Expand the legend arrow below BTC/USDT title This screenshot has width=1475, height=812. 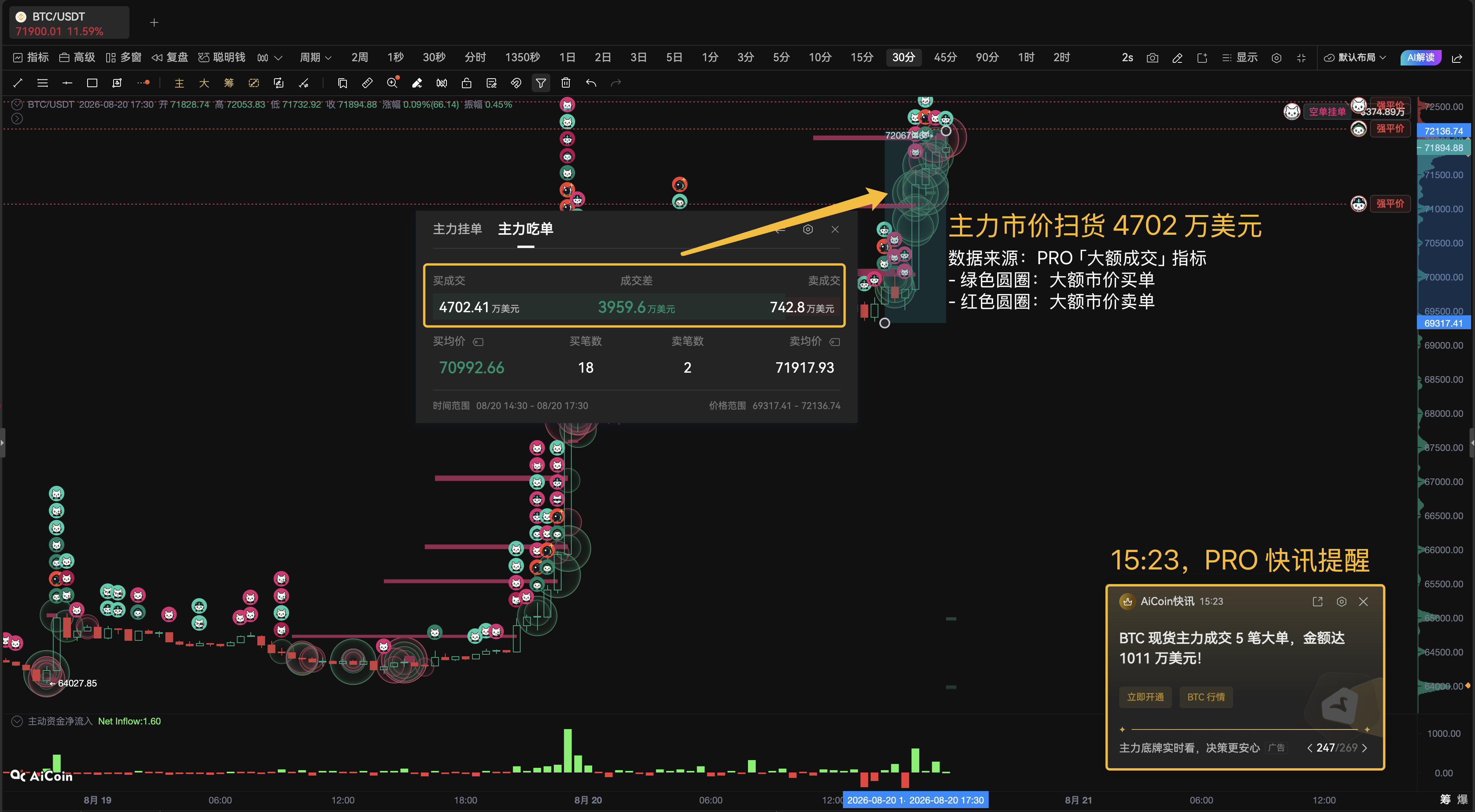pyautogui.click(x=17, y=119)
